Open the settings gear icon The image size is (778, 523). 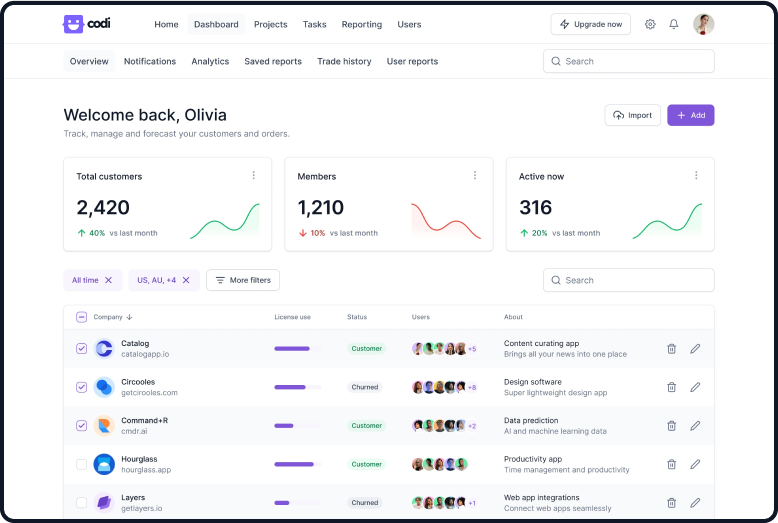click(x=650, y=24)
